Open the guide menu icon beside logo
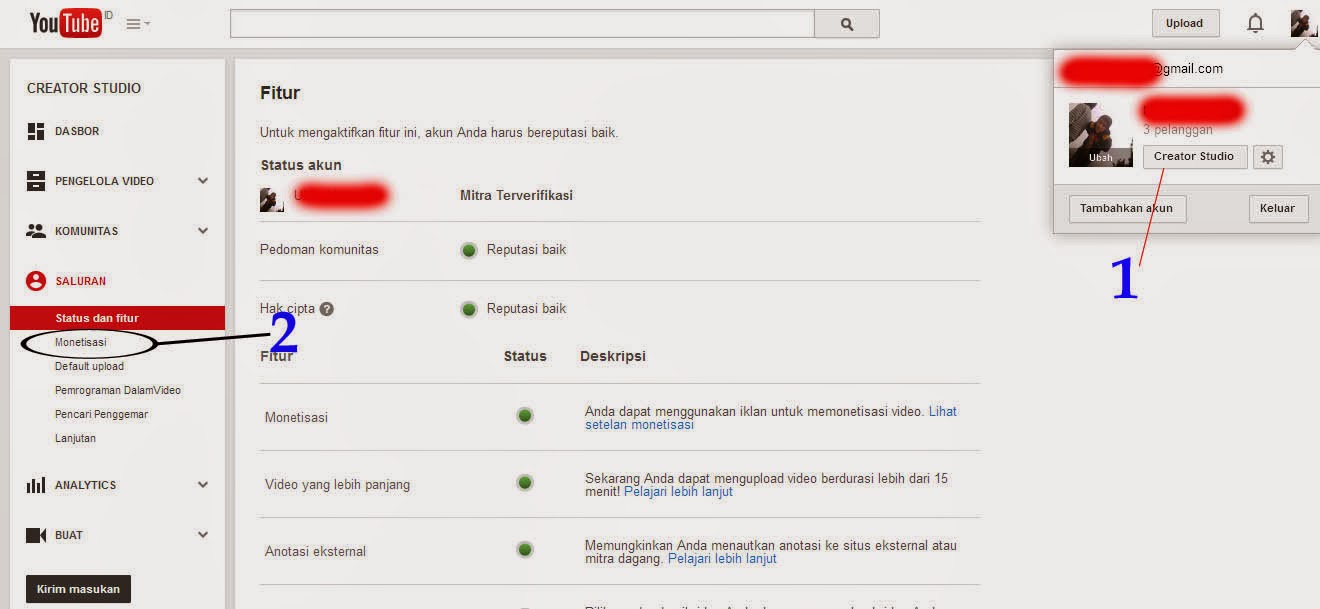The height and width of the screenshot is (609, 1320). (x=138, y=24)
